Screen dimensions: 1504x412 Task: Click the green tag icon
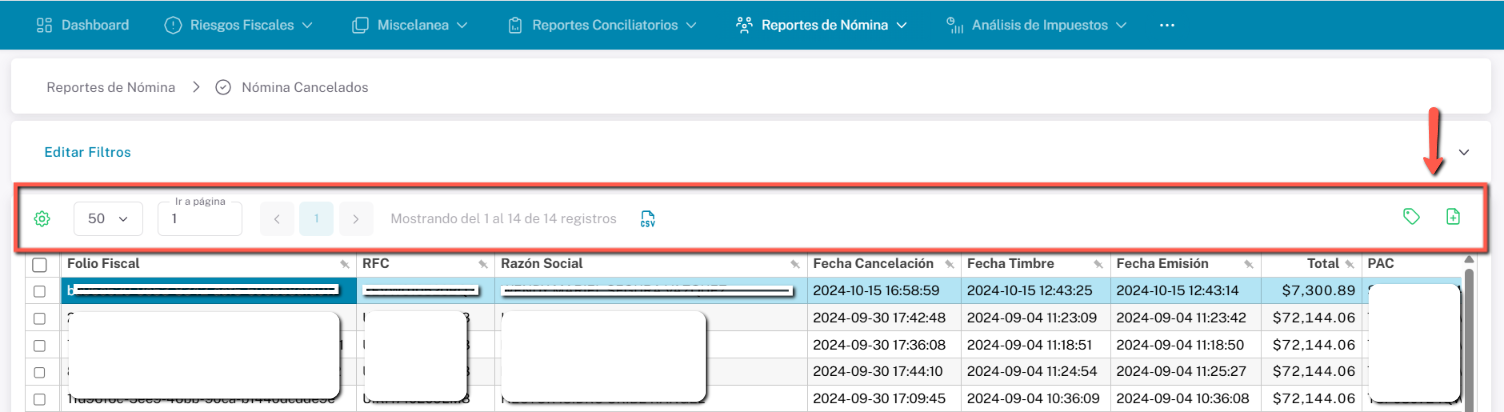[1411, 216]
